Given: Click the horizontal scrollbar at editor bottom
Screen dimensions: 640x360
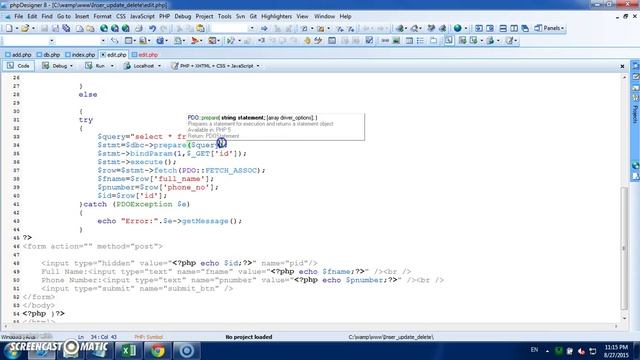Looking at the screenshot, I should [x=310, y=326].
